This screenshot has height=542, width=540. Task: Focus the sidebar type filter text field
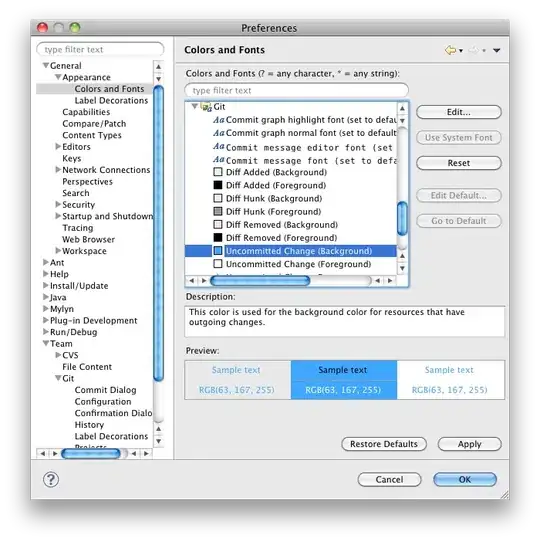pos(100,49)
